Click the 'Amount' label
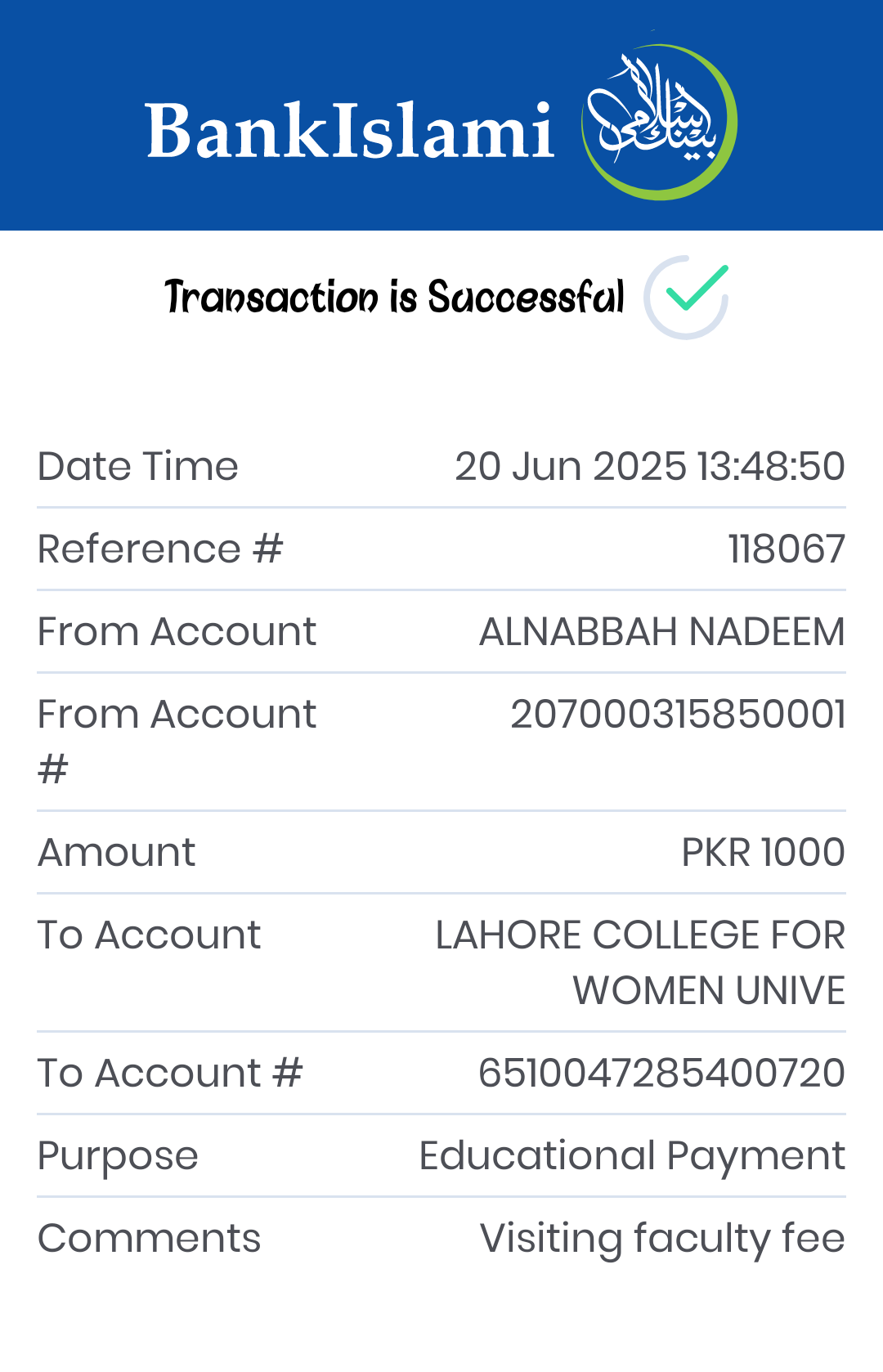 [x=117, y=853]
